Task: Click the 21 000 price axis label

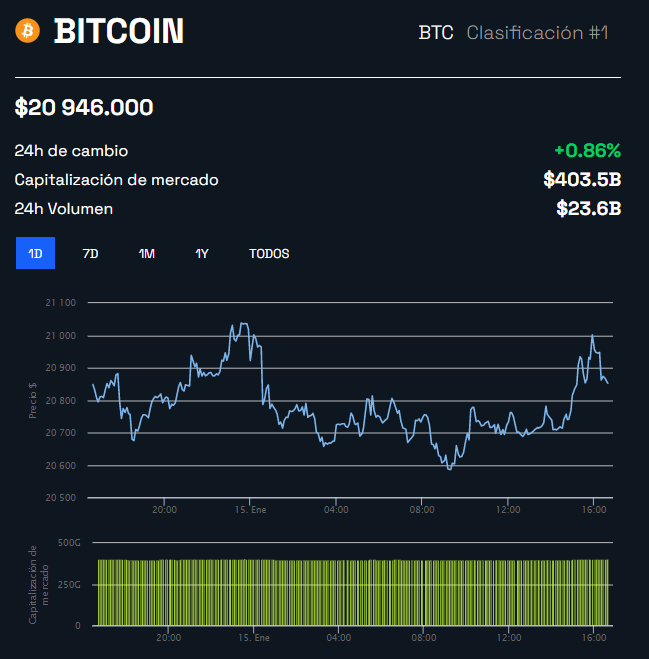Action: click(60, 336)
